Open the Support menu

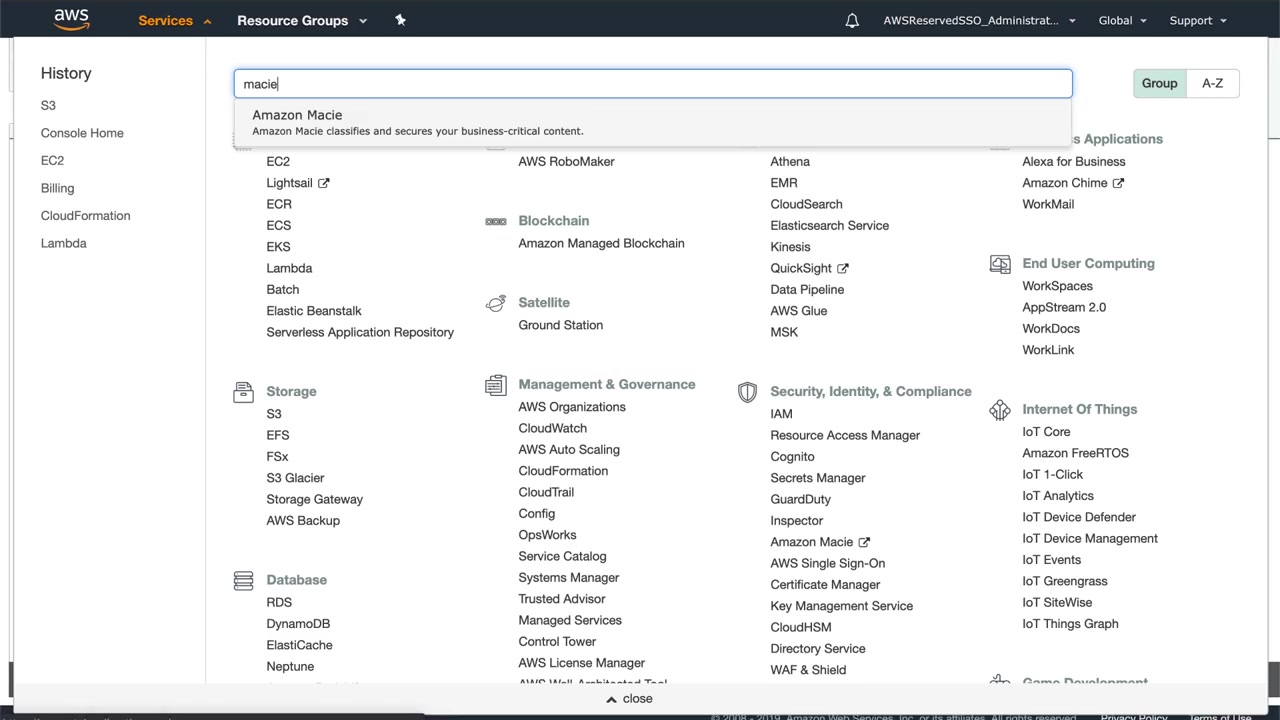coord(1198,20)
